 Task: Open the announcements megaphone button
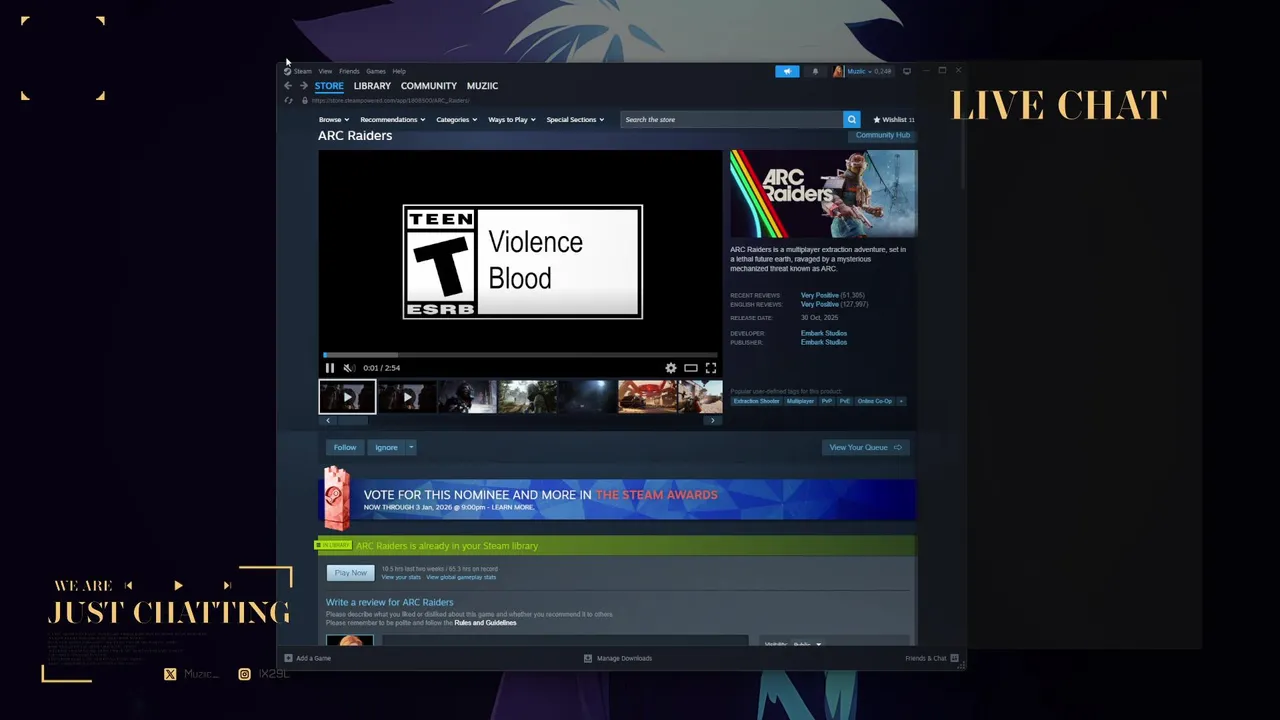[787, 71]
